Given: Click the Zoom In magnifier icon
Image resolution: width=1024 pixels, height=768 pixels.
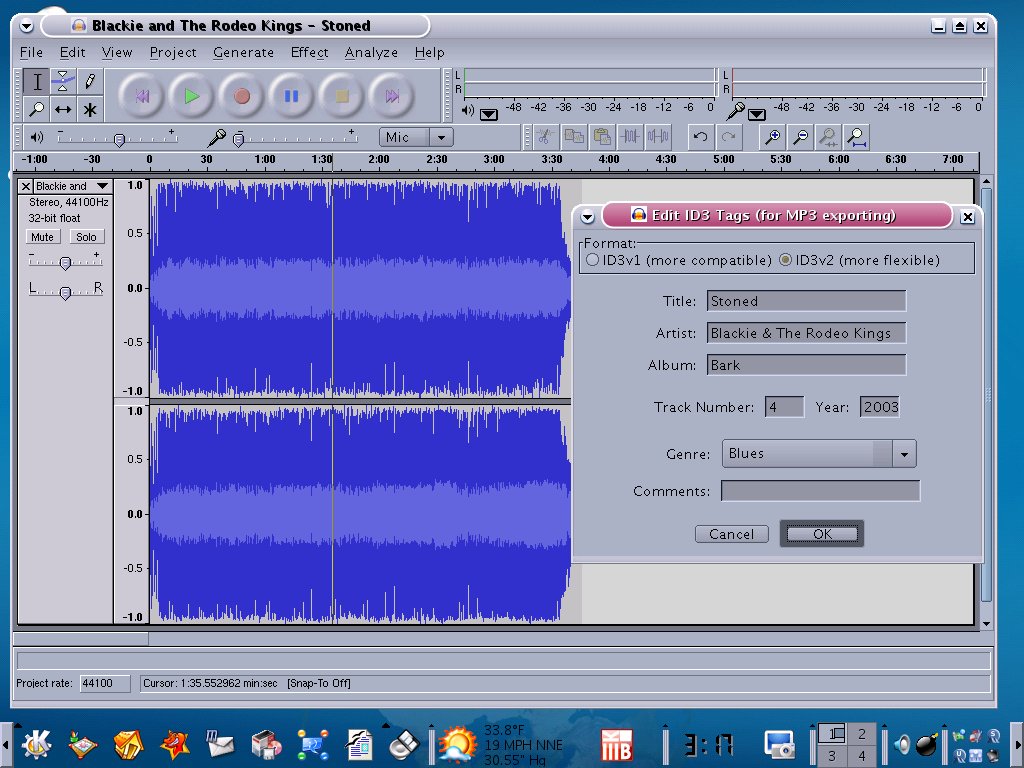Looking at the screenshot, I should coord(772,137).
